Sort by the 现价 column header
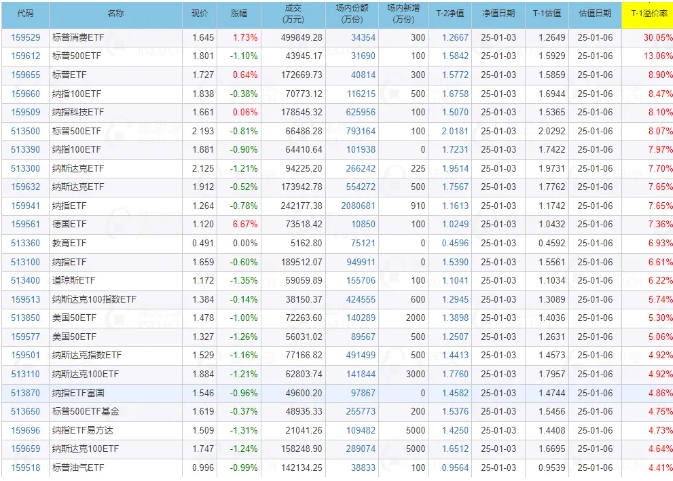This screenshot has width=673, height=481. pos(200,14)
